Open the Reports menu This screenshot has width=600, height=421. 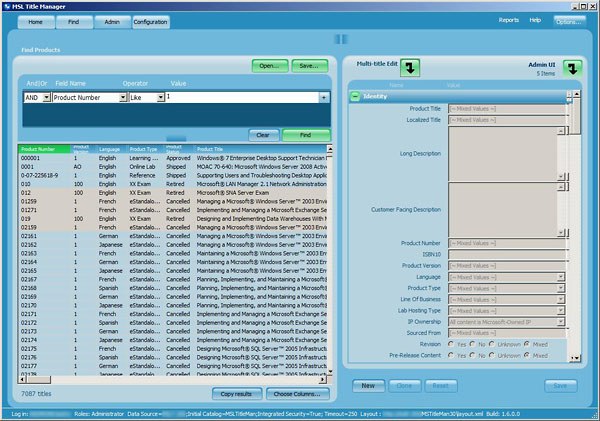[x=509, y=20]
